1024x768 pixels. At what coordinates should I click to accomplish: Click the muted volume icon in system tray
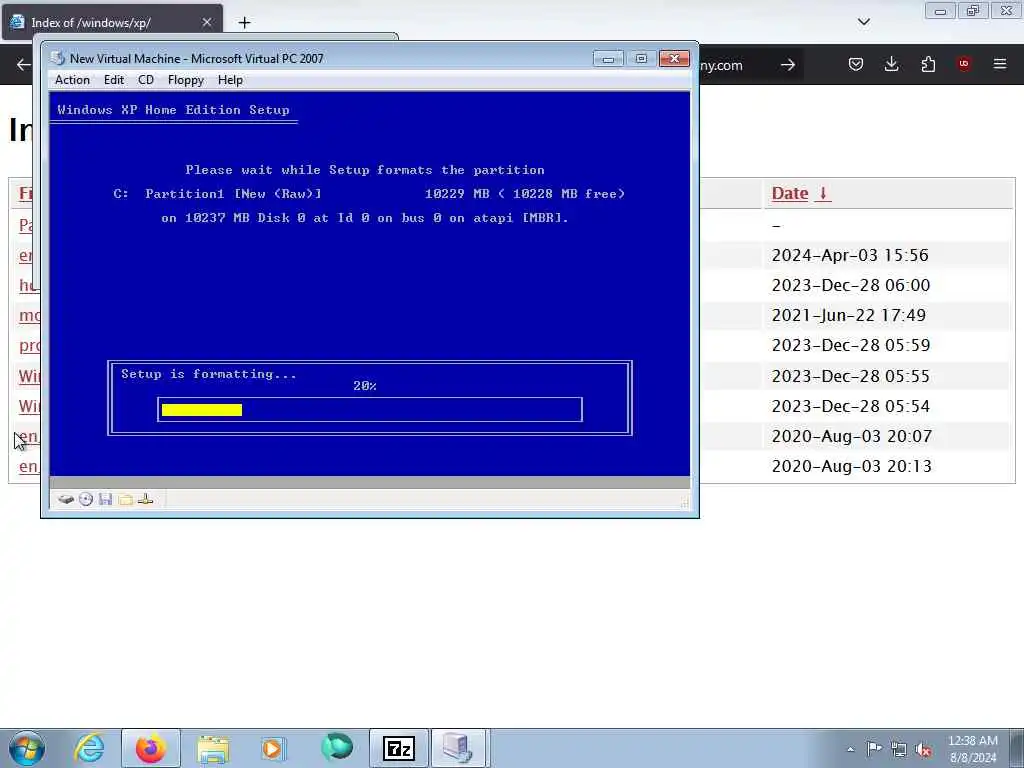click(923, 749)
